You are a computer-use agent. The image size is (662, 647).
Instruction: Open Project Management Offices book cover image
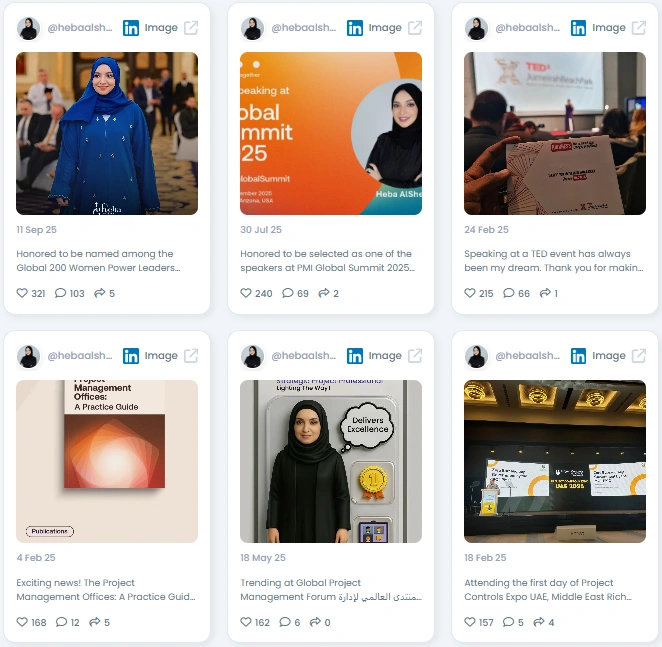[107, 461]
